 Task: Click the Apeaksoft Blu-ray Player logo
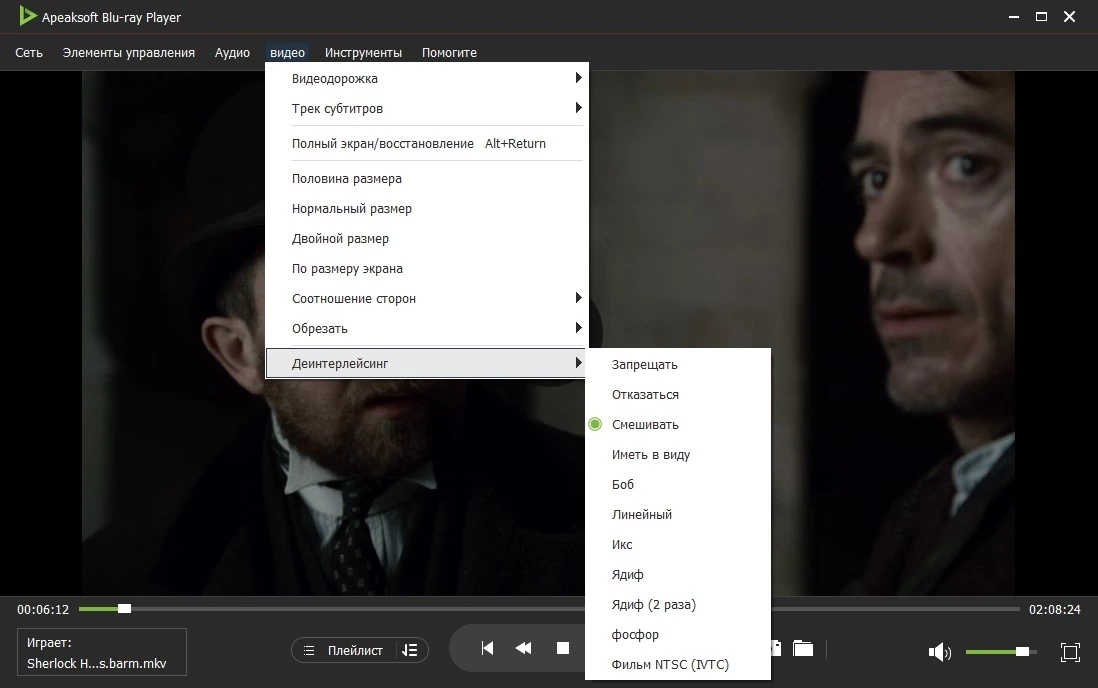(27, 16)
